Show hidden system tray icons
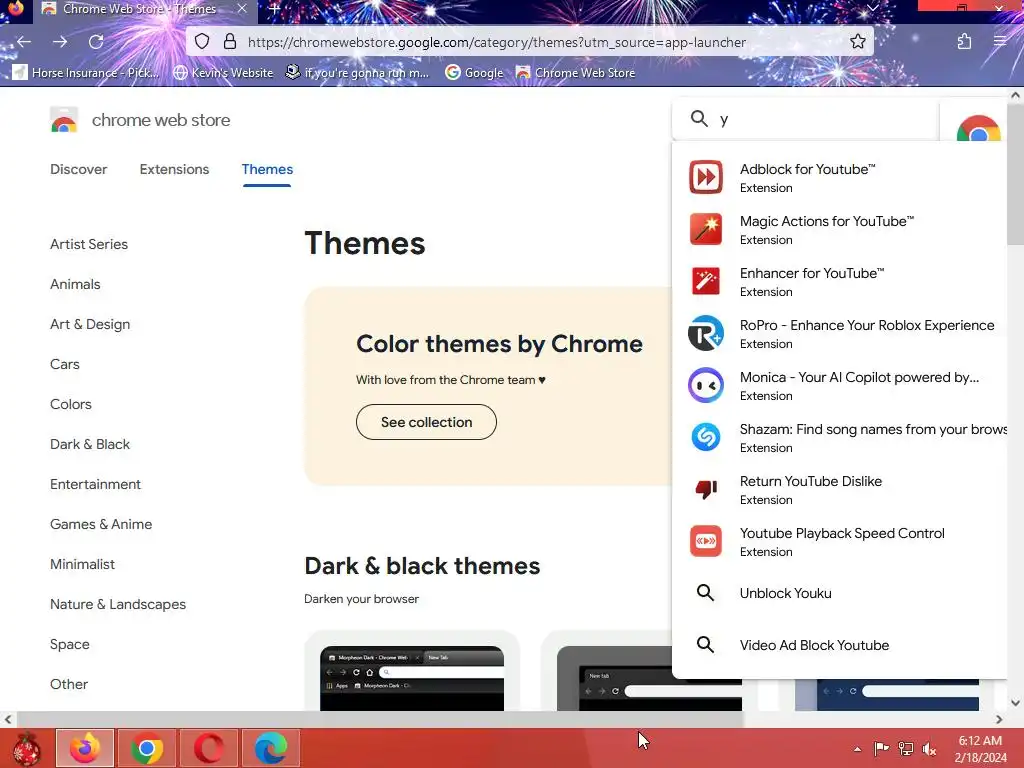This screenshot has height=768, width=1024. pyautogui.click(x=857, y=749)
